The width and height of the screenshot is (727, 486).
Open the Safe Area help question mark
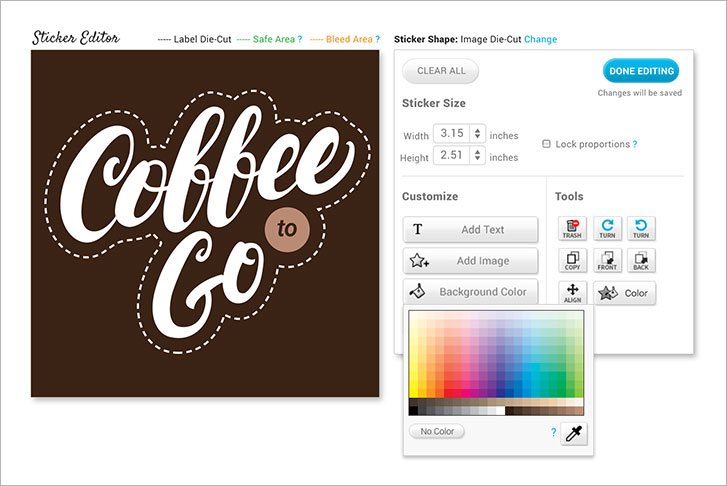point(300,39)
